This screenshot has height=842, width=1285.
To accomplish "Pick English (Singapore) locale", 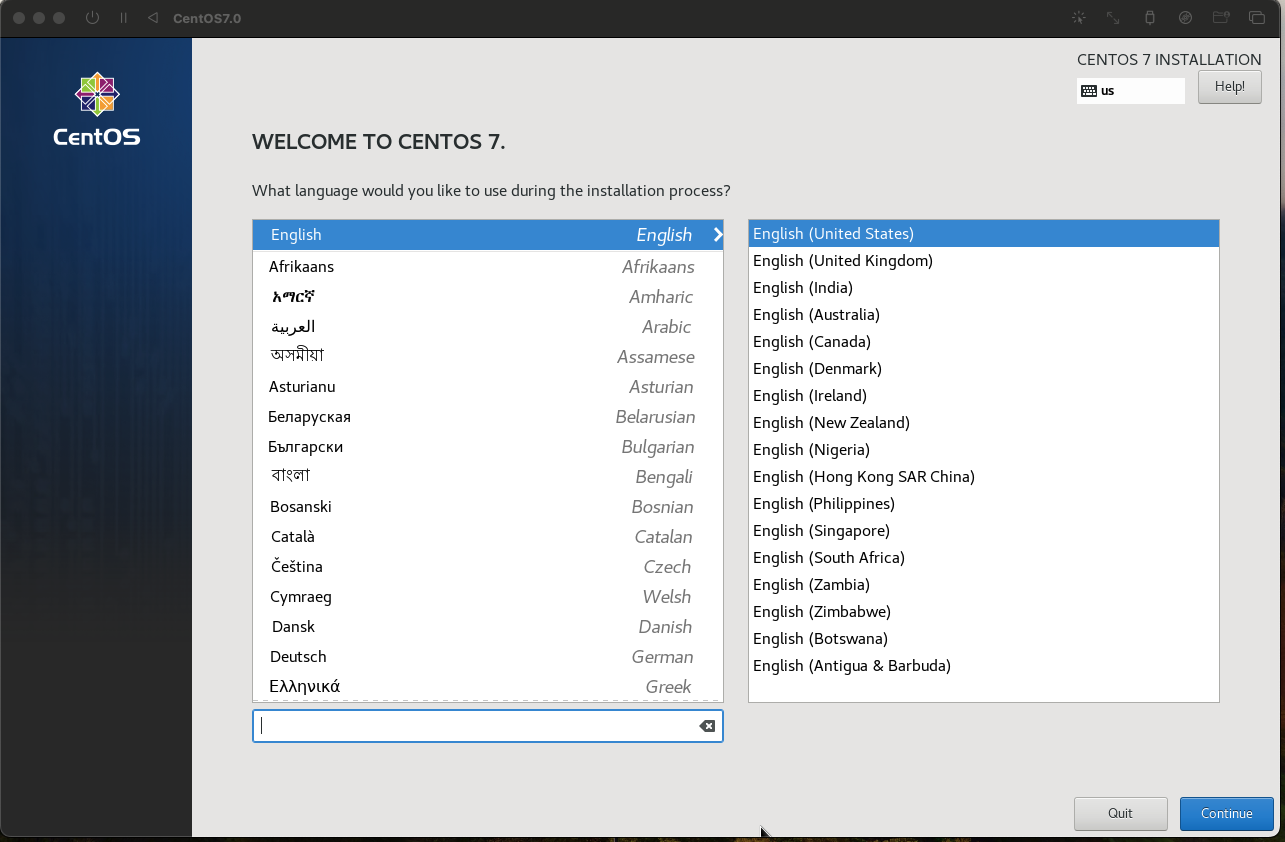I will tap(984, 531).
